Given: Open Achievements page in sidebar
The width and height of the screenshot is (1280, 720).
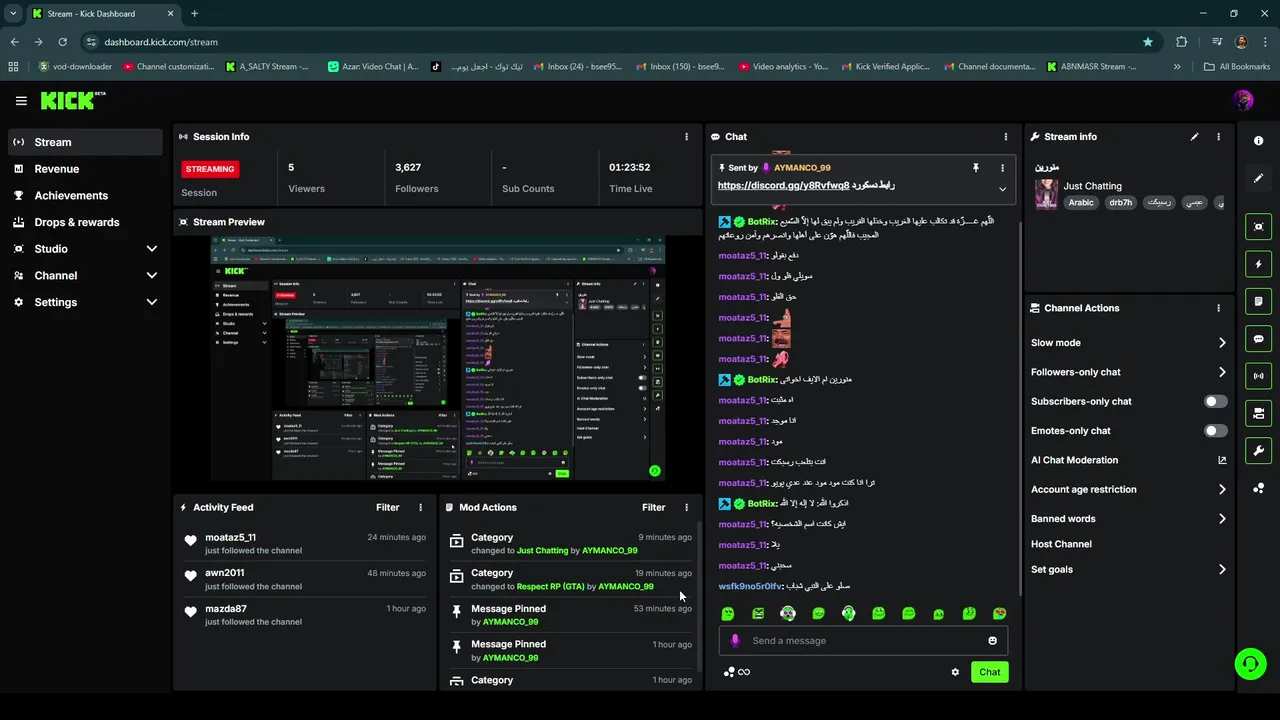Looking at the screenshot, I should click(85, 196).
